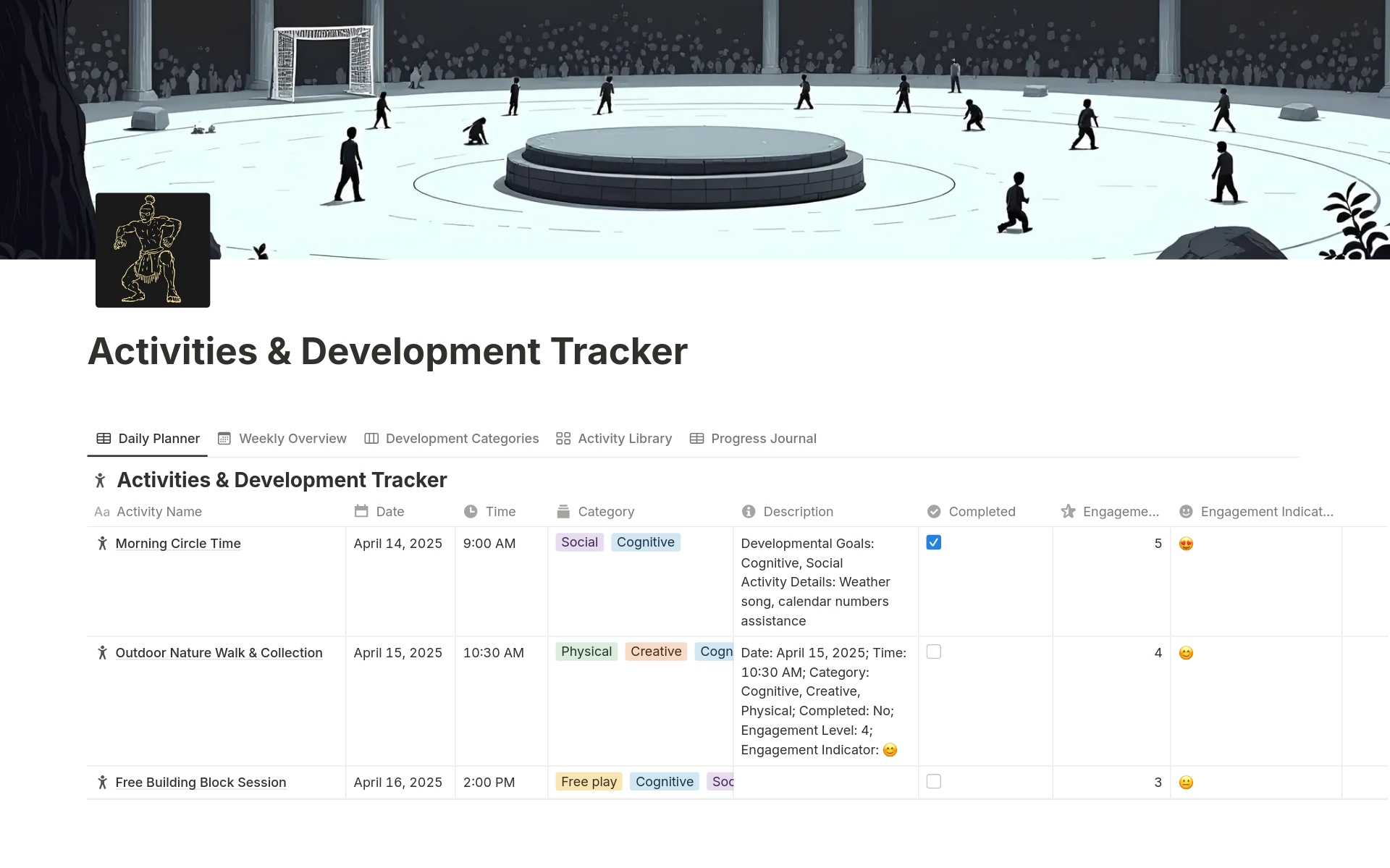
Task: Switch to the Activity Library tab
Action: [614, 439]
